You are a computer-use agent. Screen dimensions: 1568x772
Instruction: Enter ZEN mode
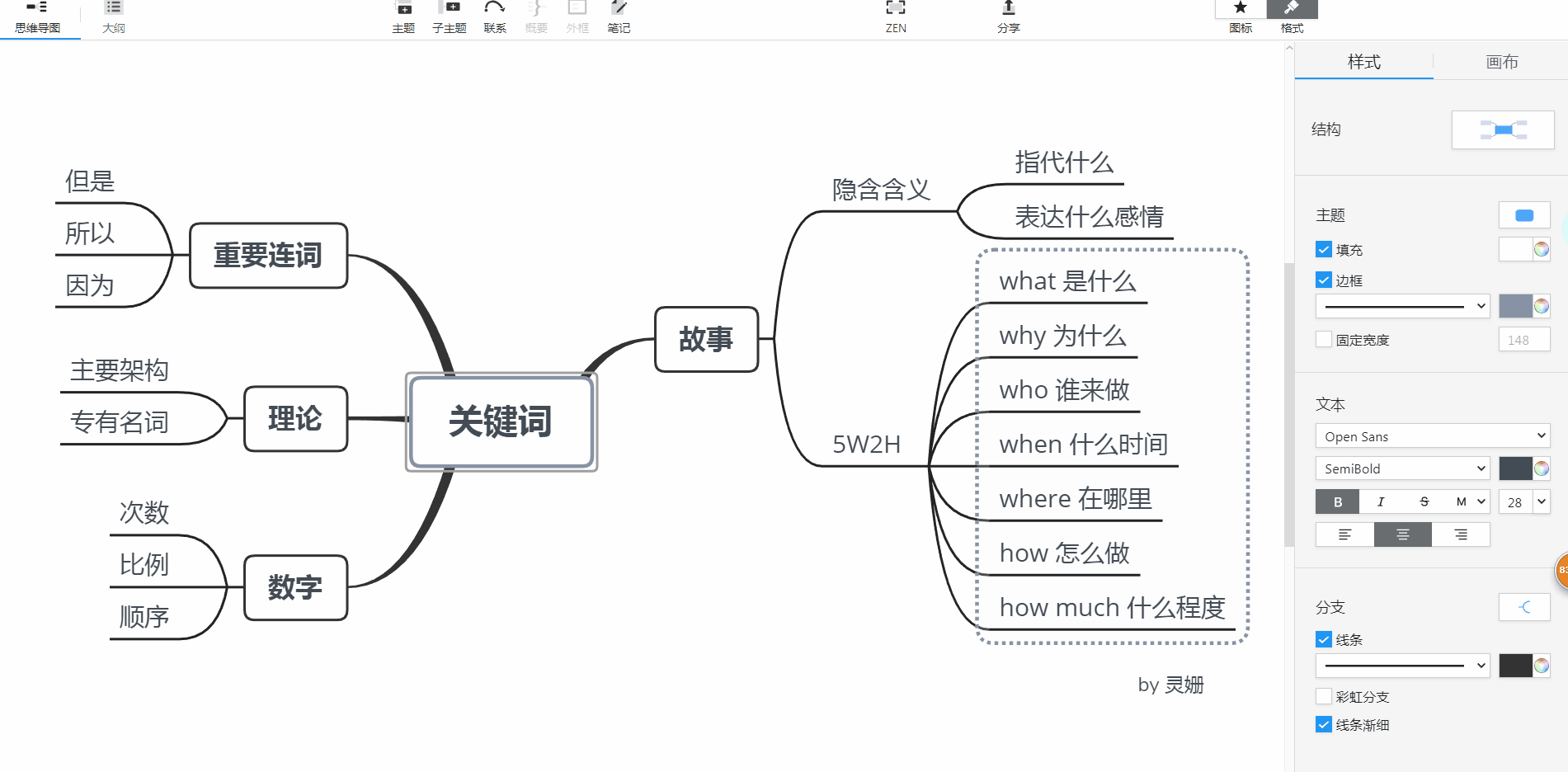click(x=896, y=18)
